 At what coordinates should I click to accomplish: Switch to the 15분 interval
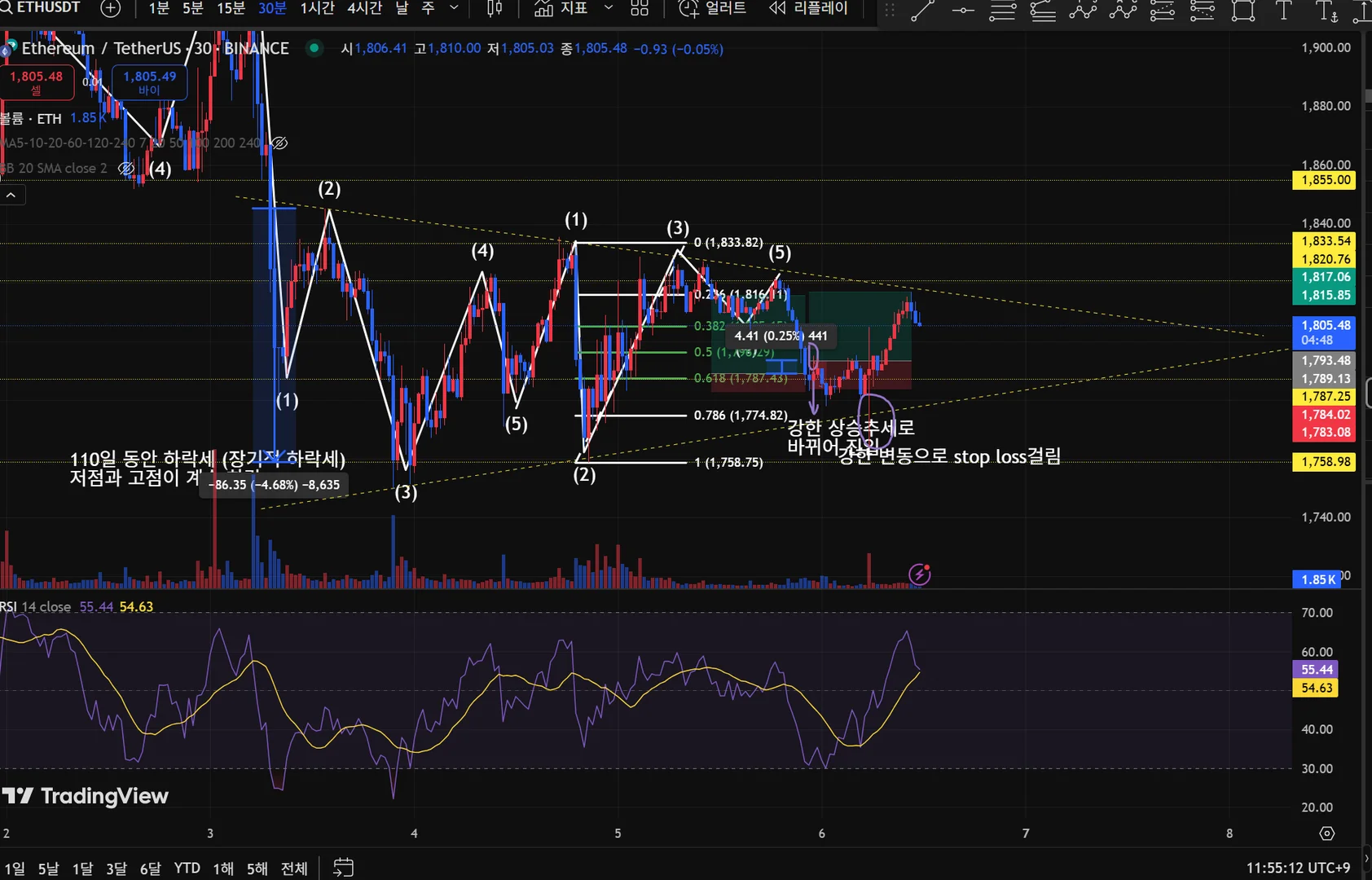[231, 8]
